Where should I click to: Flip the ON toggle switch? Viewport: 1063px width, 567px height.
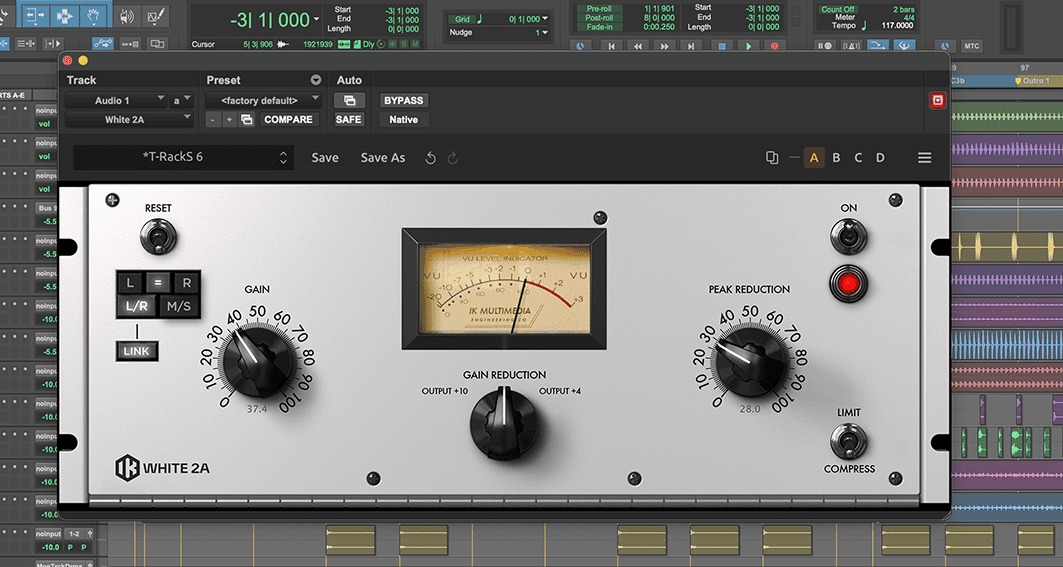click(848, 236)
